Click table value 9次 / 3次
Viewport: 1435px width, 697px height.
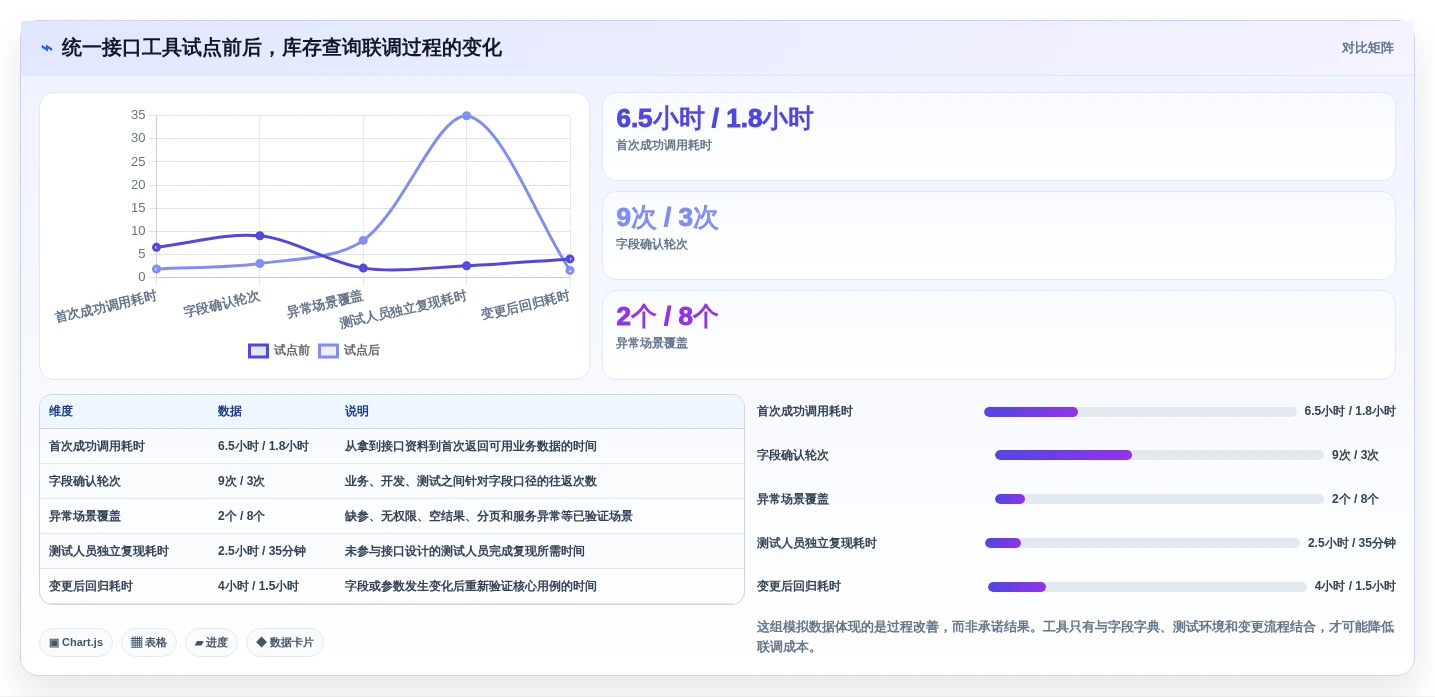click(241, 482)
